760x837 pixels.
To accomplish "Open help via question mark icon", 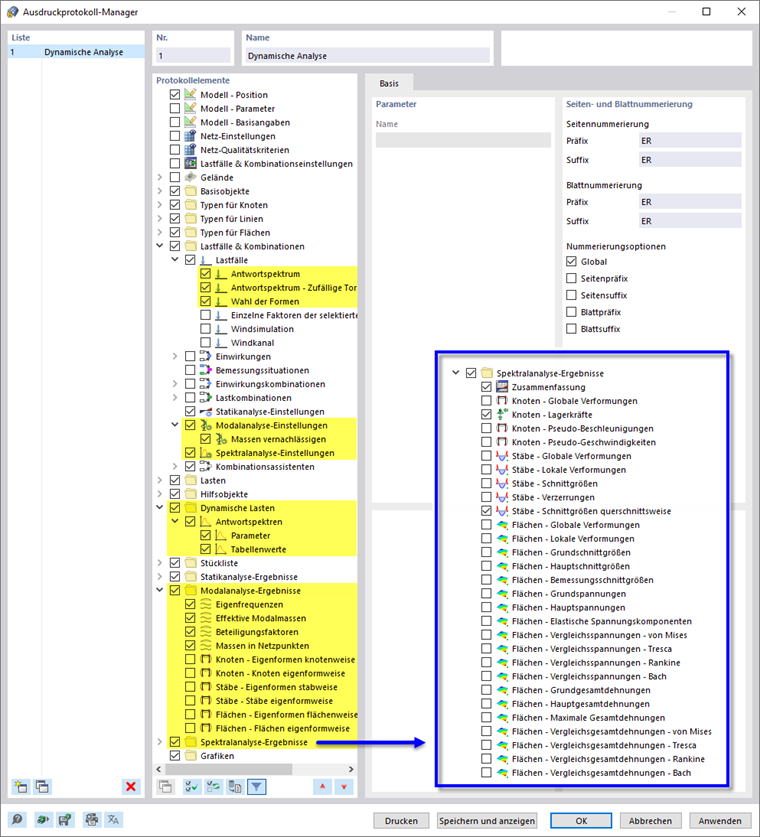I will coord(17,819).
